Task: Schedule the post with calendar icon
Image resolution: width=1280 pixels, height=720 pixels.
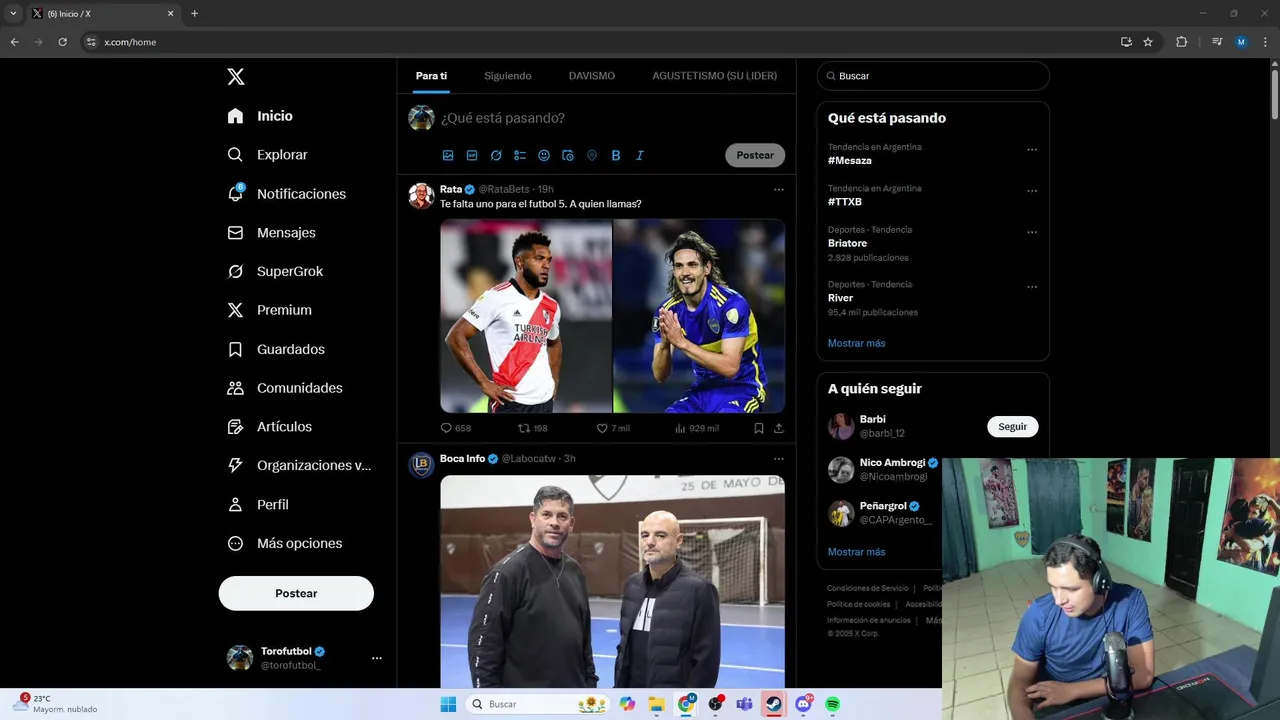Action: pos(568,155)
